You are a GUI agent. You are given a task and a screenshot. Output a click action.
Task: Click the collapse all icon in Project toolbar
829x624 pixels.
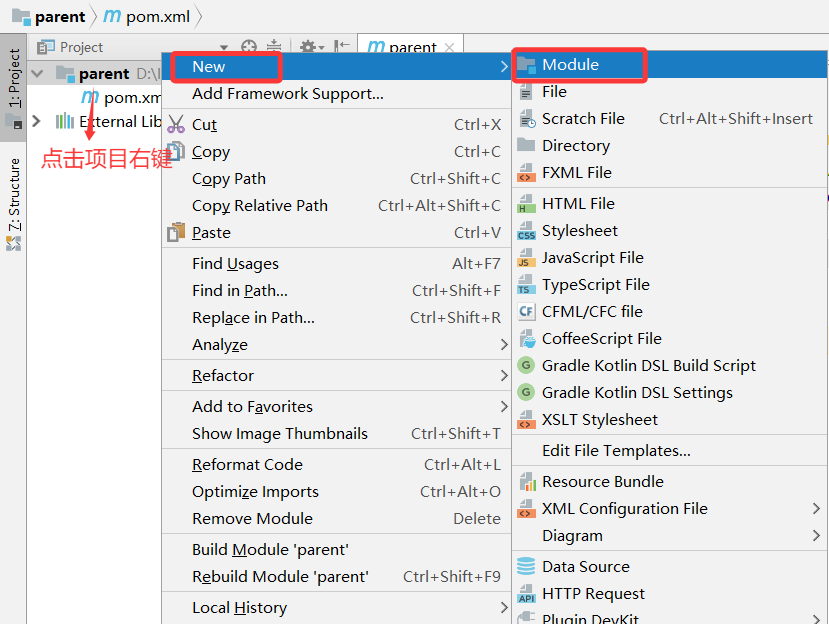click(x=274, y=47)
